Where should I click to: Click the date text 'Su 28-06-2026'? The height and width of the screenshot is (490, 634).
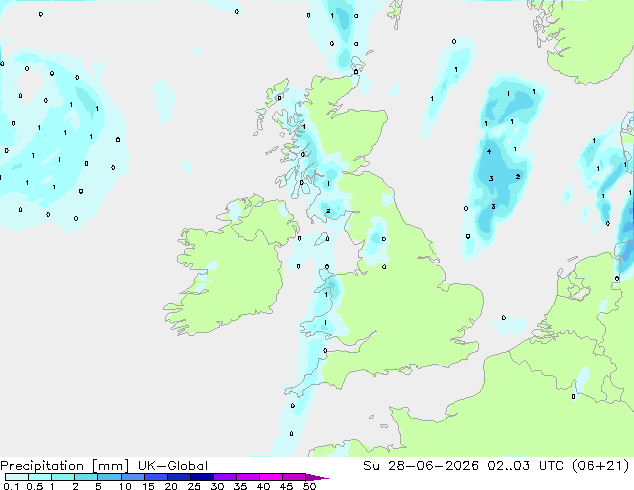(421, 466)
